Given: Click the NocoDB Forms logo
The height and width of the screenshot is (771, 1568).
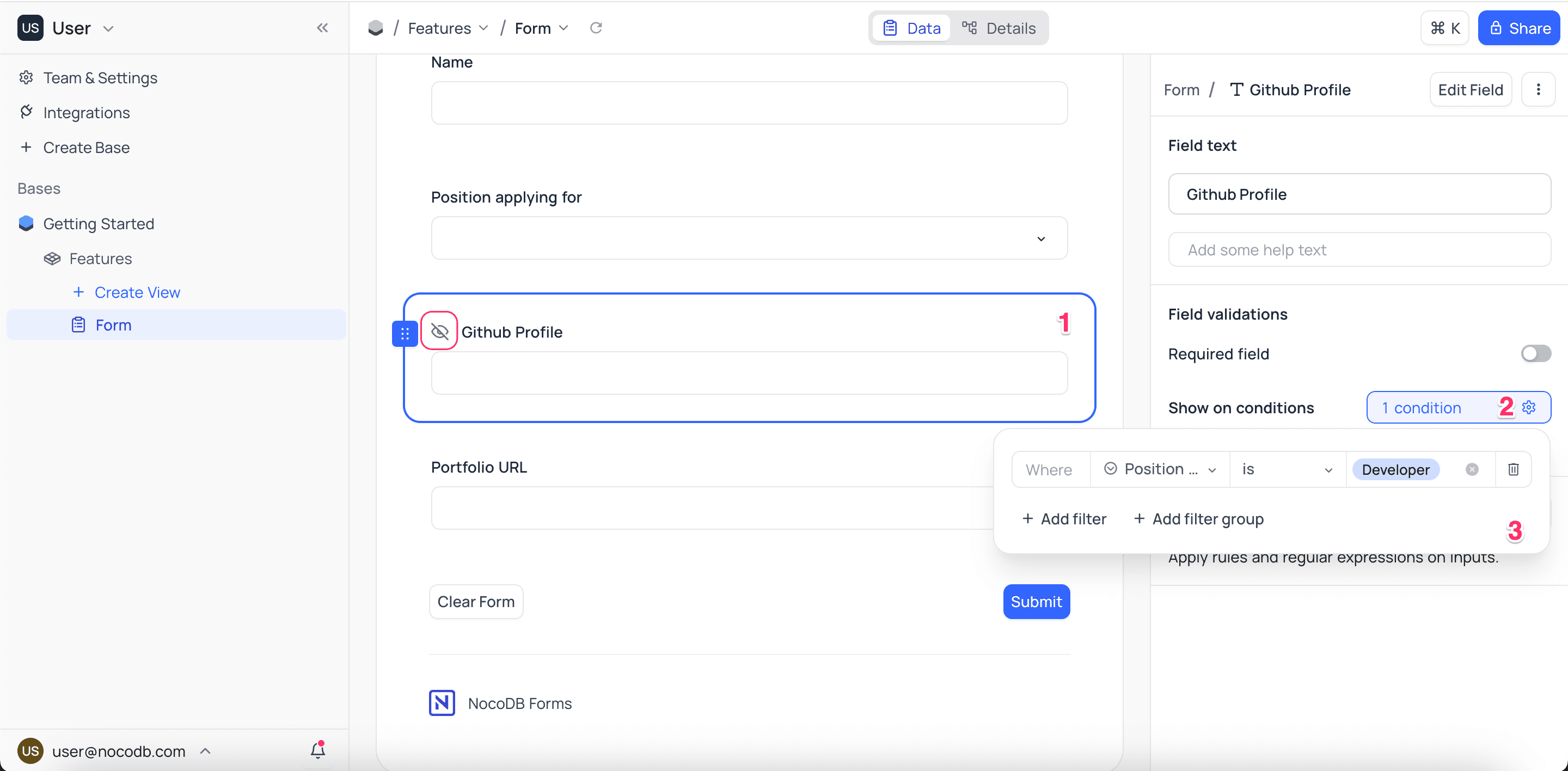Looking at the screenshot, I should click(x=442, y=703).
